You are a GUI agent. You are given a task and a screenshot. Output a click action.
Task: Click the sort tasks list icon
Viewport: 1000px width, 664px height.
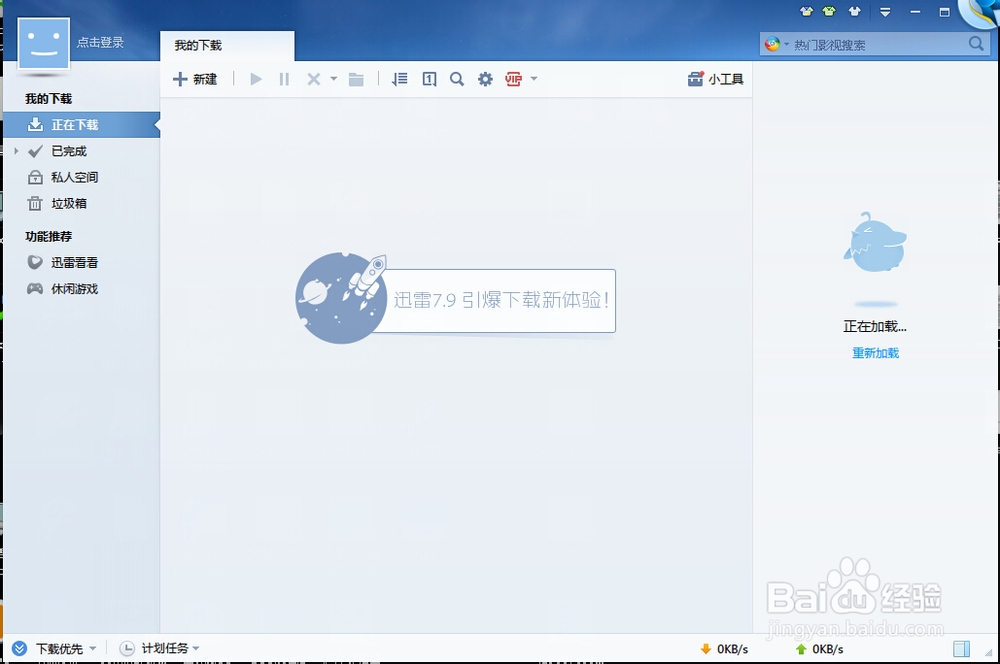click(x=400, y=79)
